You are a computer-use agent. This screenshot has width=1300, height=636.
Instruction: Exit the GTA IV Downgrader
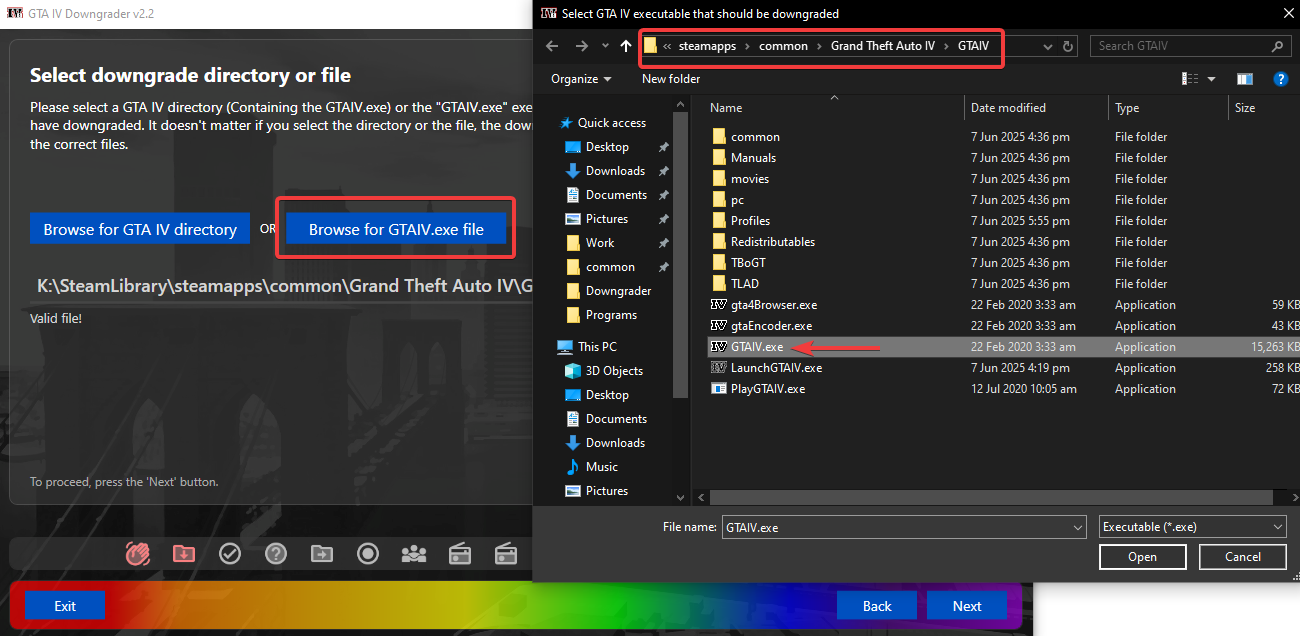click(65, 606)
